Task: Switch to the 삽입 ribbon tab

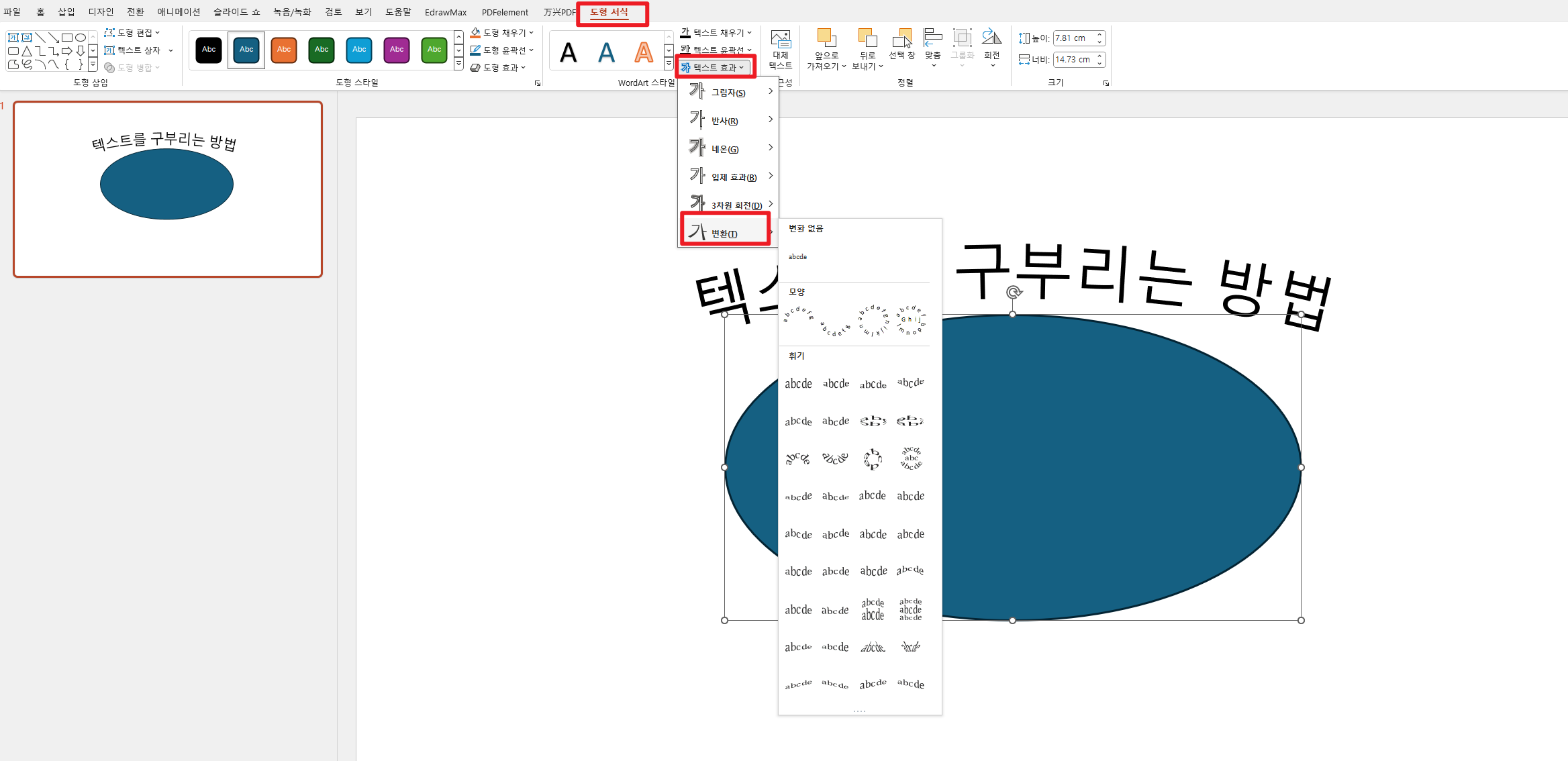Action: (65, 11)
